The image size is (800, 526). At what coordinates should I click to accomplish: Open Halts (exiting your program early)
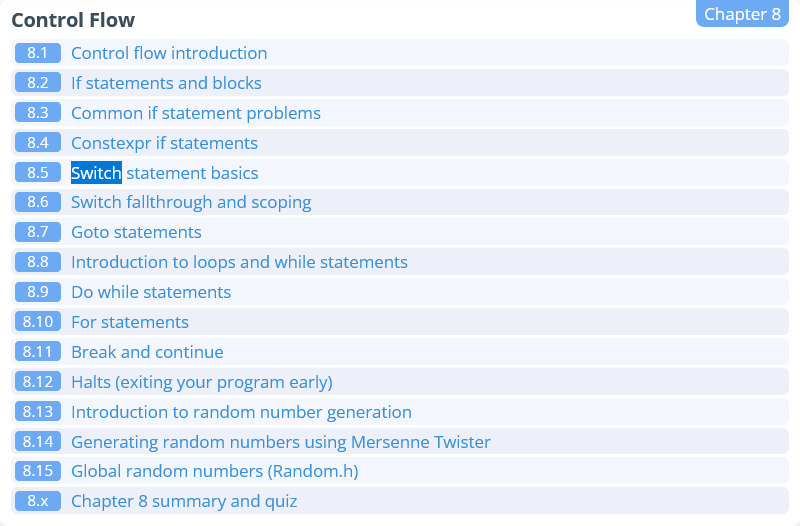coord(202,382)
